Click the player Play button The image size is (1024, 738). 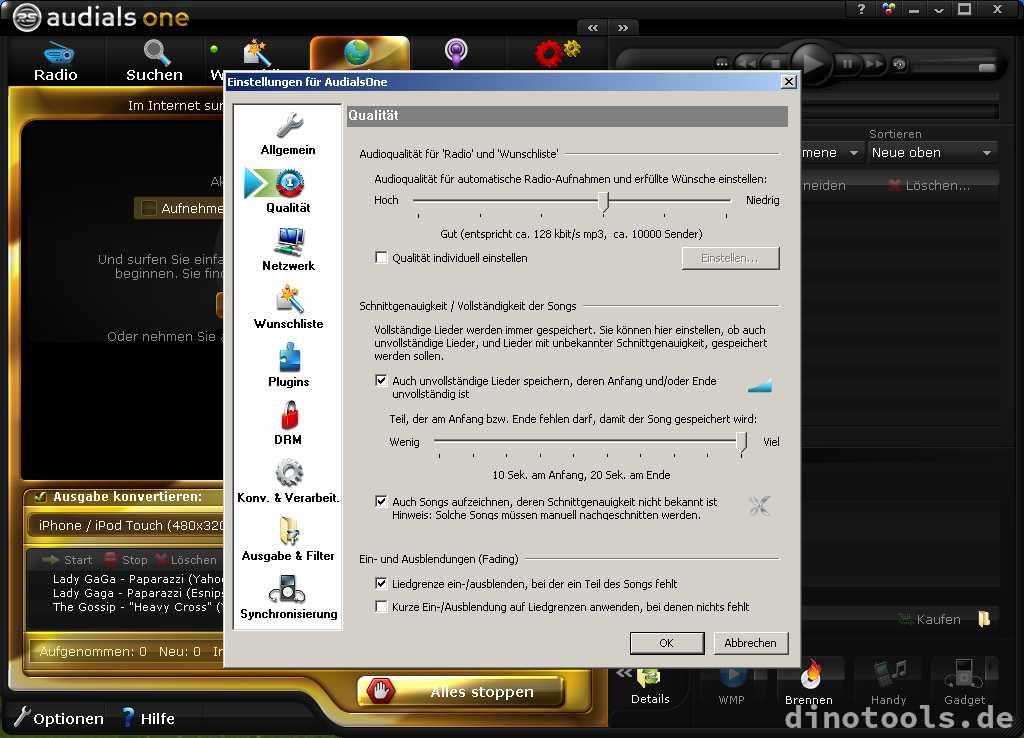[x=810, y=63]
